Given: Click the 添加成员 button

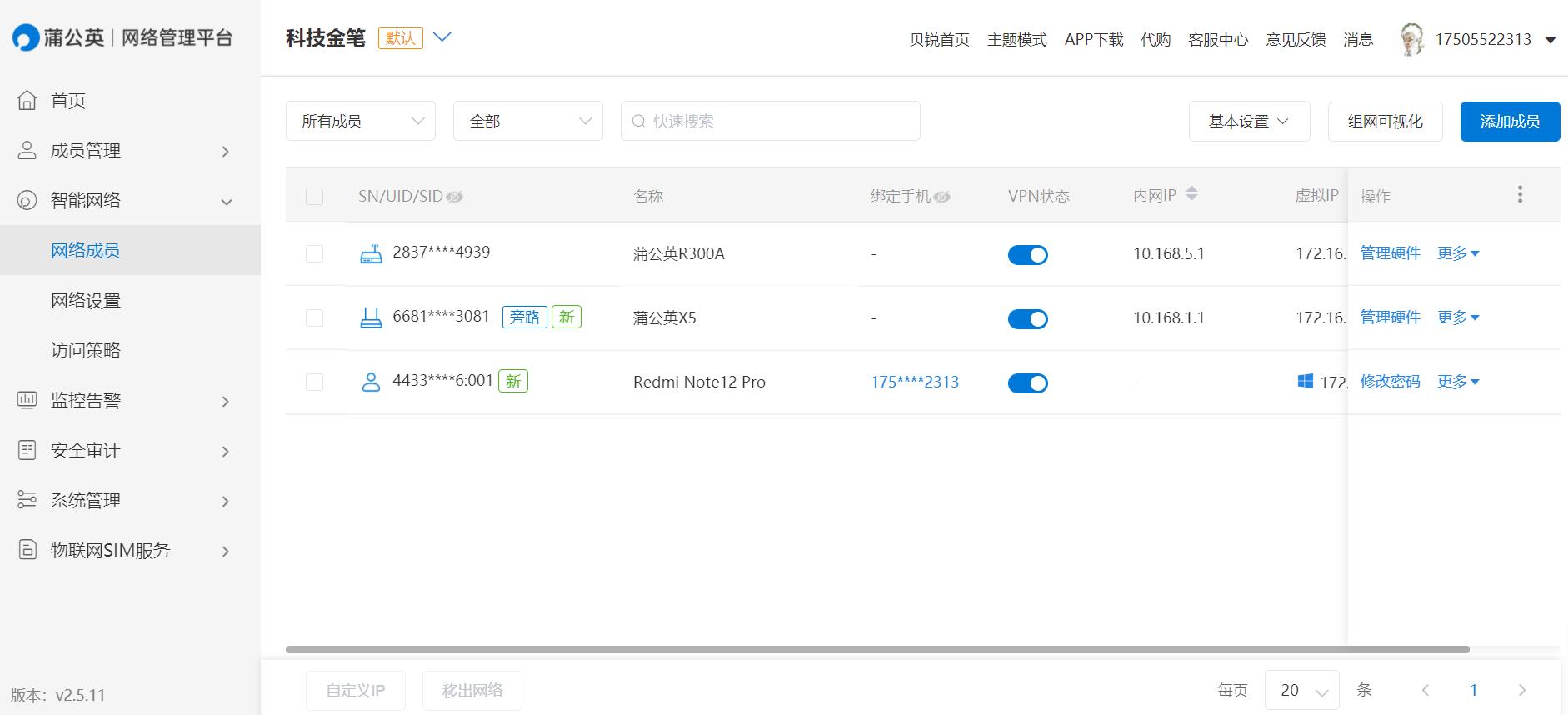Looking at the screenshot, I should (1510, 121).
